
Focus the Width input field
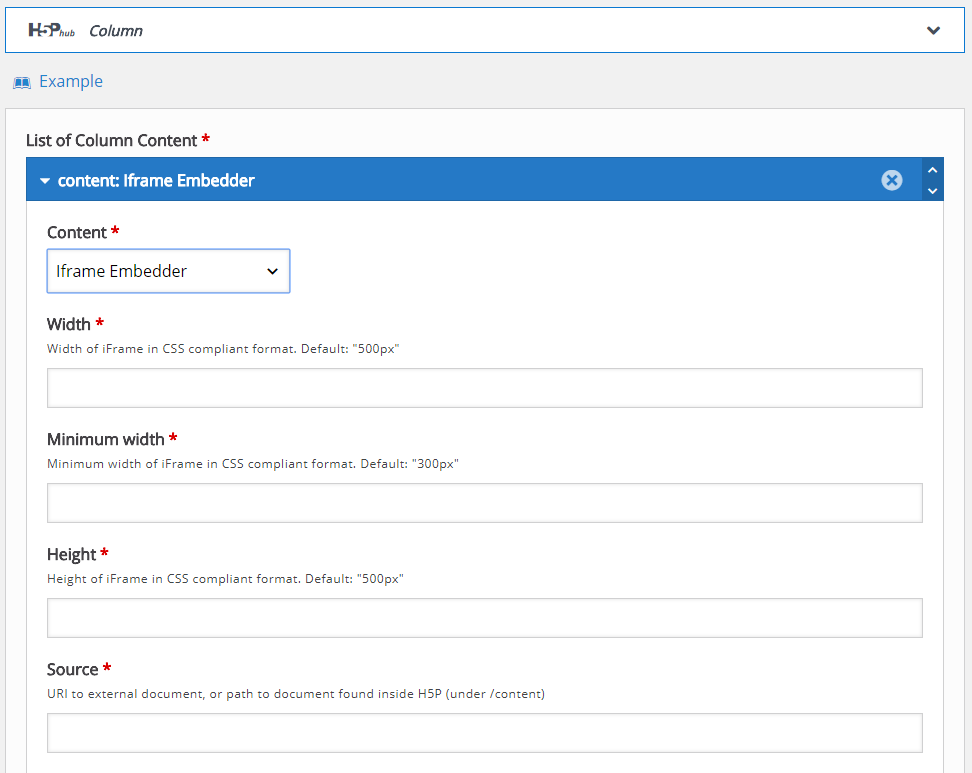(x=484, y=387)
